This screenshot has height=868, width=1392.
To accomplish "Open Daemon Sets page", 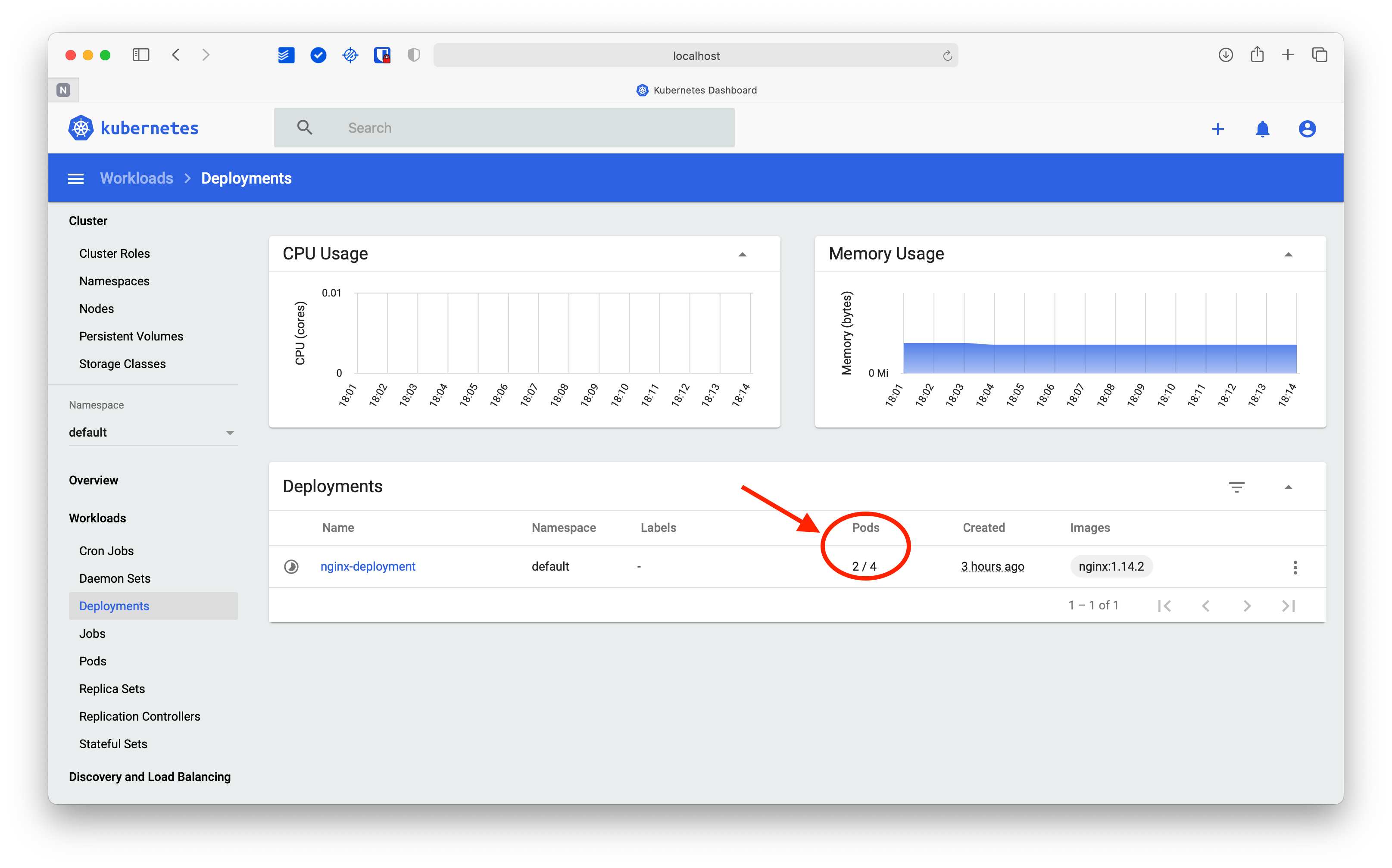I will tap(115, 578).
